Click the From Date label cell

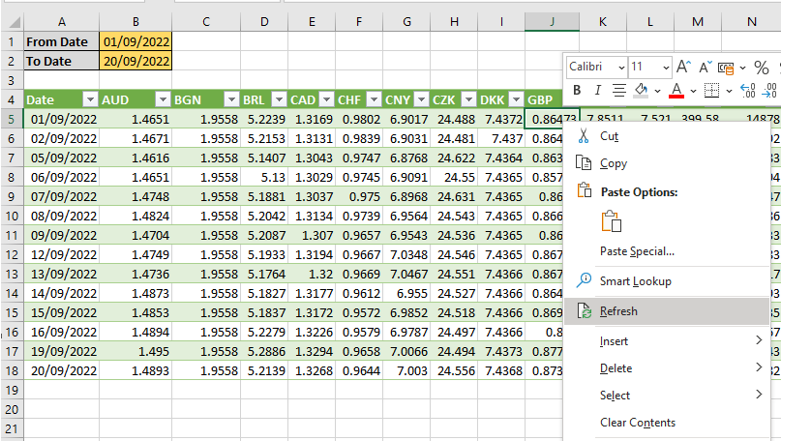(x=62, y=42)
